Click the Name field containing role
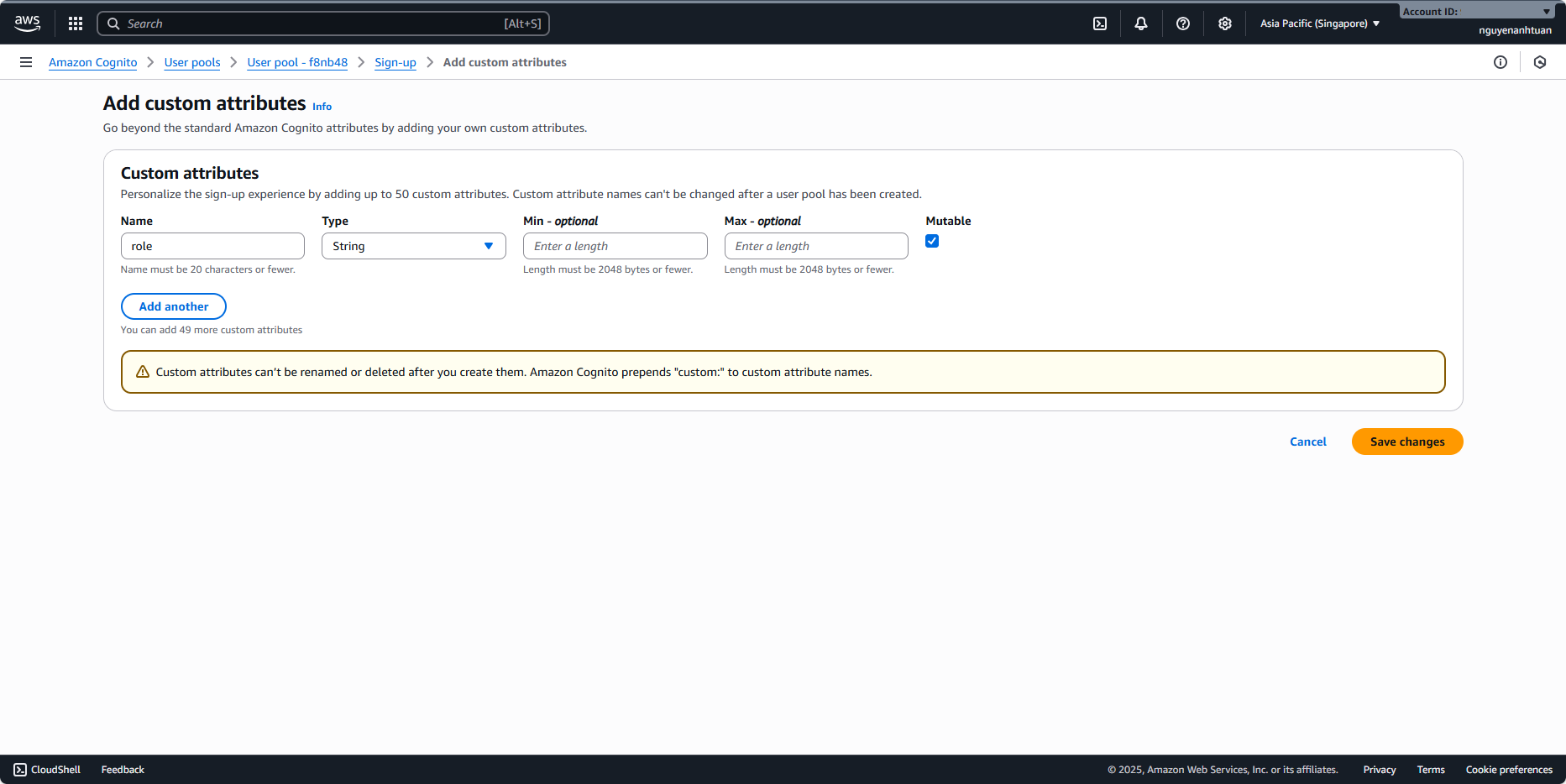The height and width of the screenshot is (784, 1566). click(x=212, y=246)
